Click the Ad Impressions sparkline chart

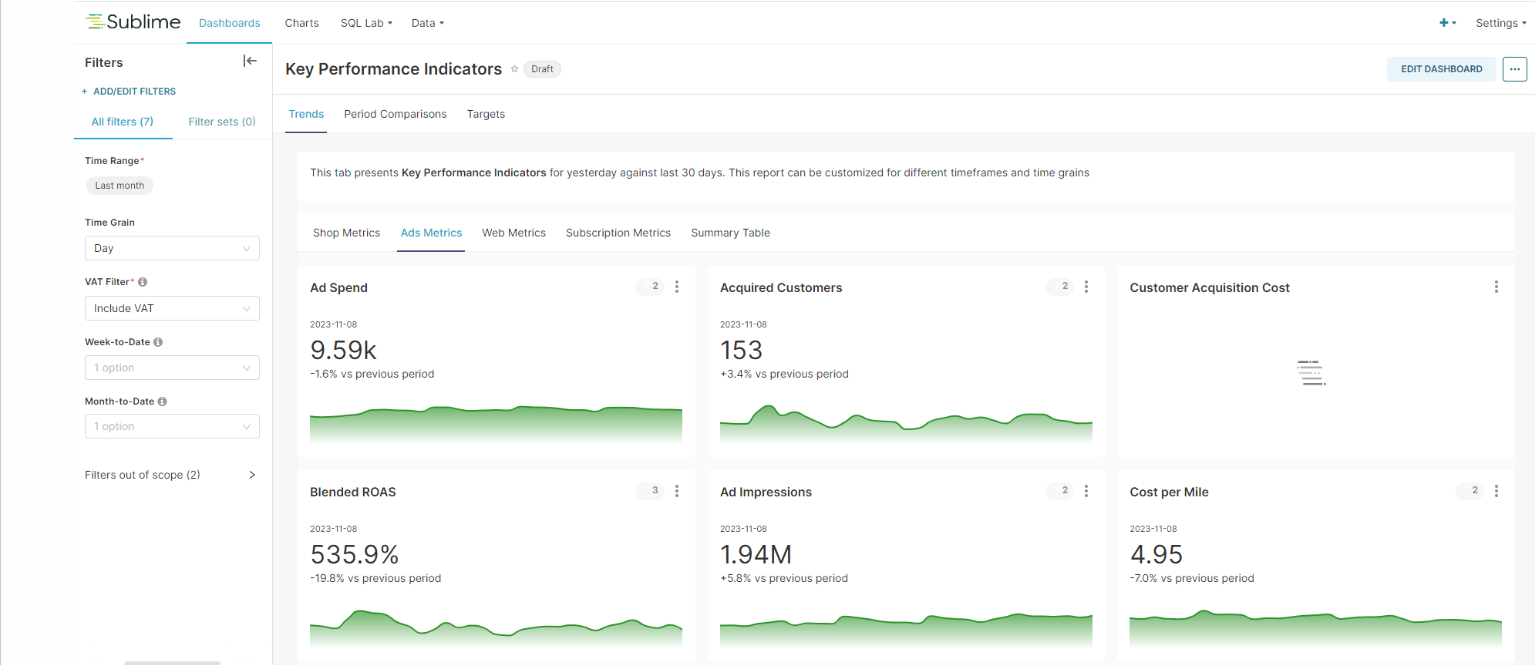tap(906, 630)
